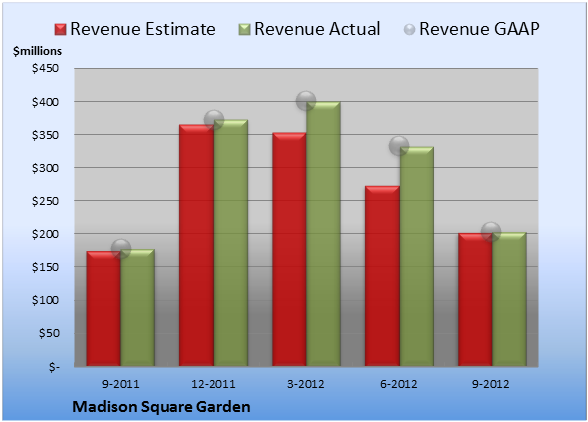Viewport: 588px width, 422px height.
Task: Select the Revenue Estimate legend label
Action: point(143,29)
